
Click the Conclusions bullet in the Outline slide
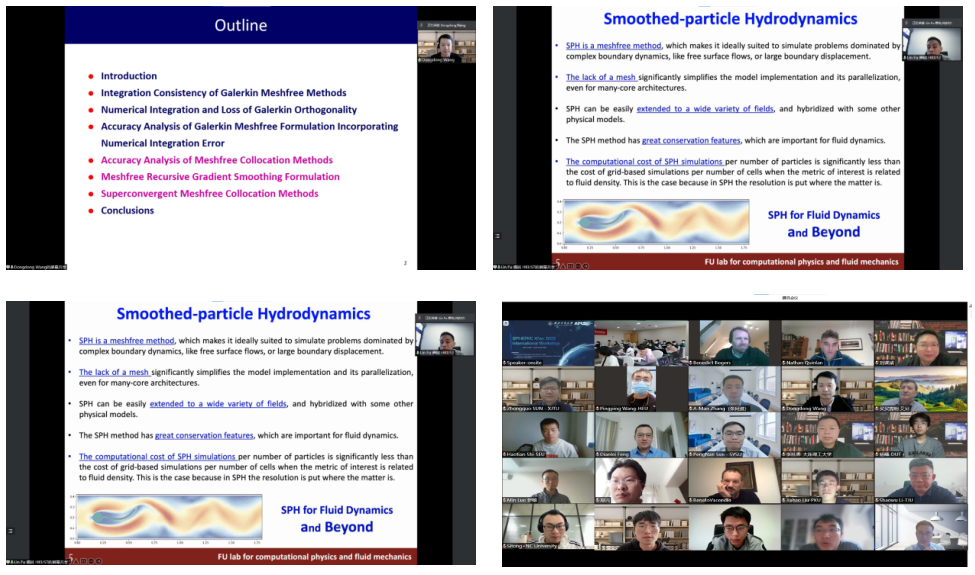pyautogui.click(x=127, y=211)
